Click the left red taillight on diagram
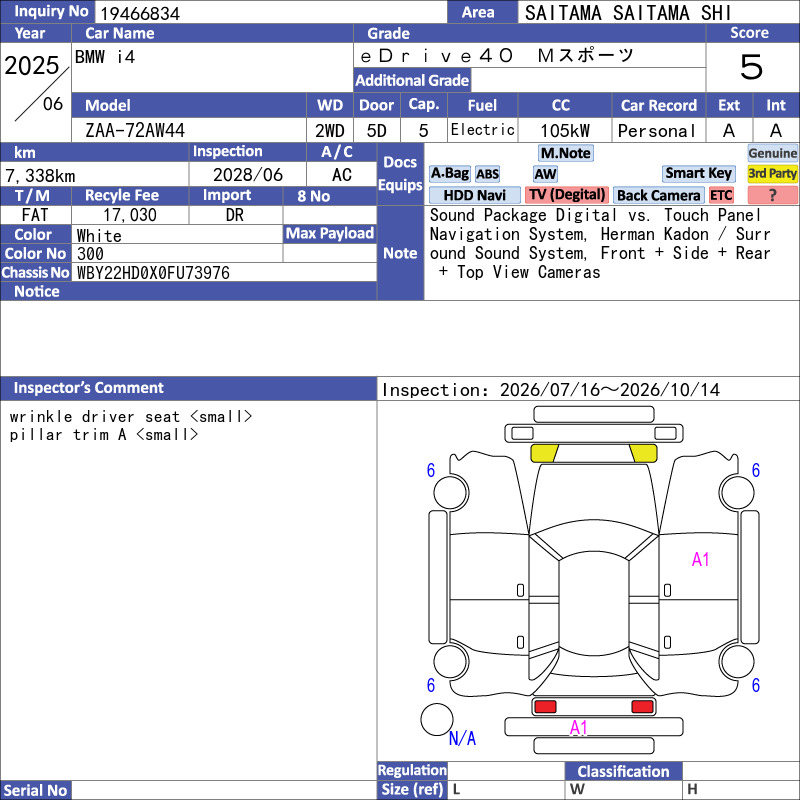 point(545,707)
